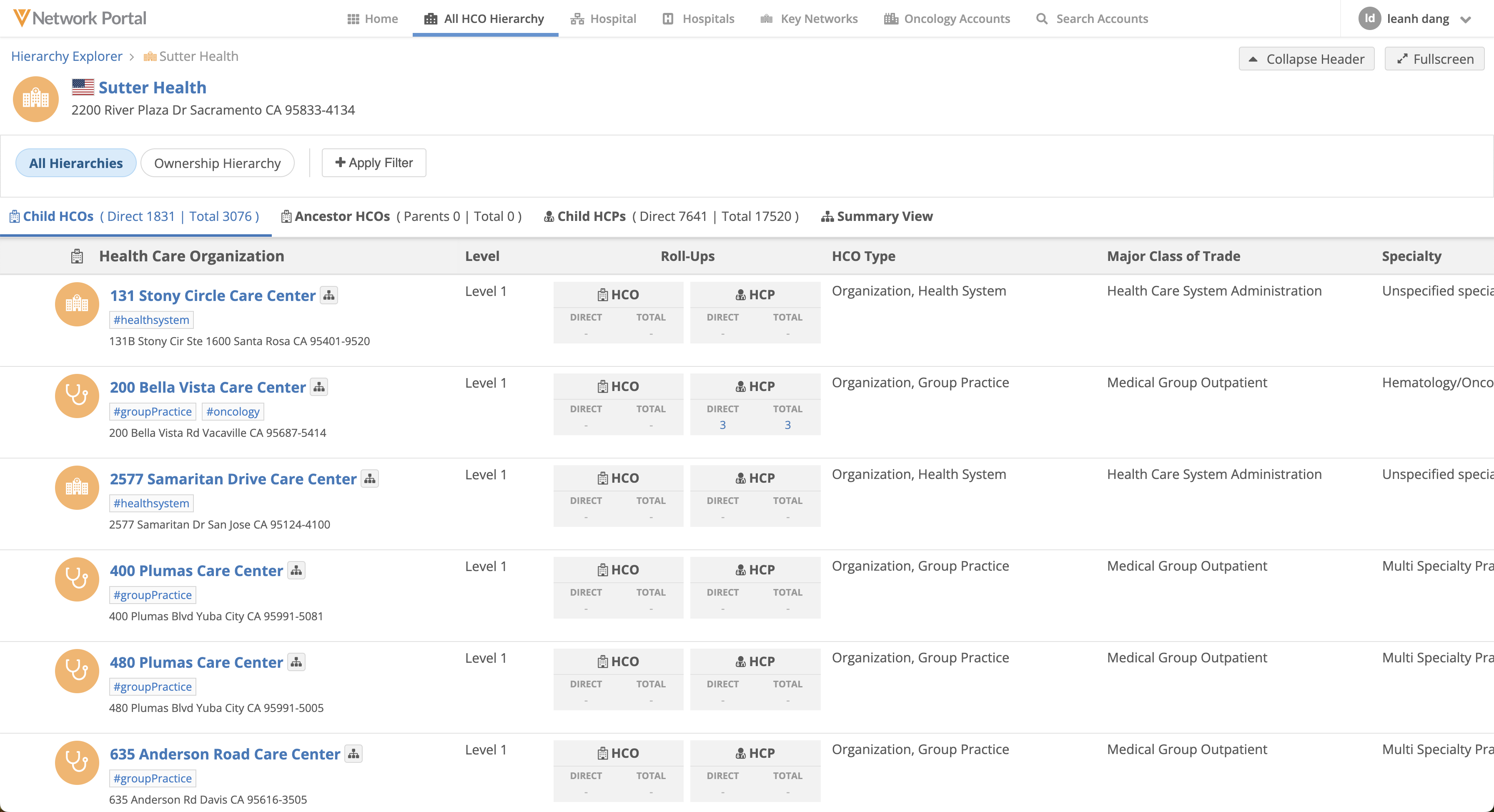Image resolution: width=1494 pixels, height=812 pixels.
Task: Click the #oncology tag on Bella Vista
Action: (x=233, y=411)
